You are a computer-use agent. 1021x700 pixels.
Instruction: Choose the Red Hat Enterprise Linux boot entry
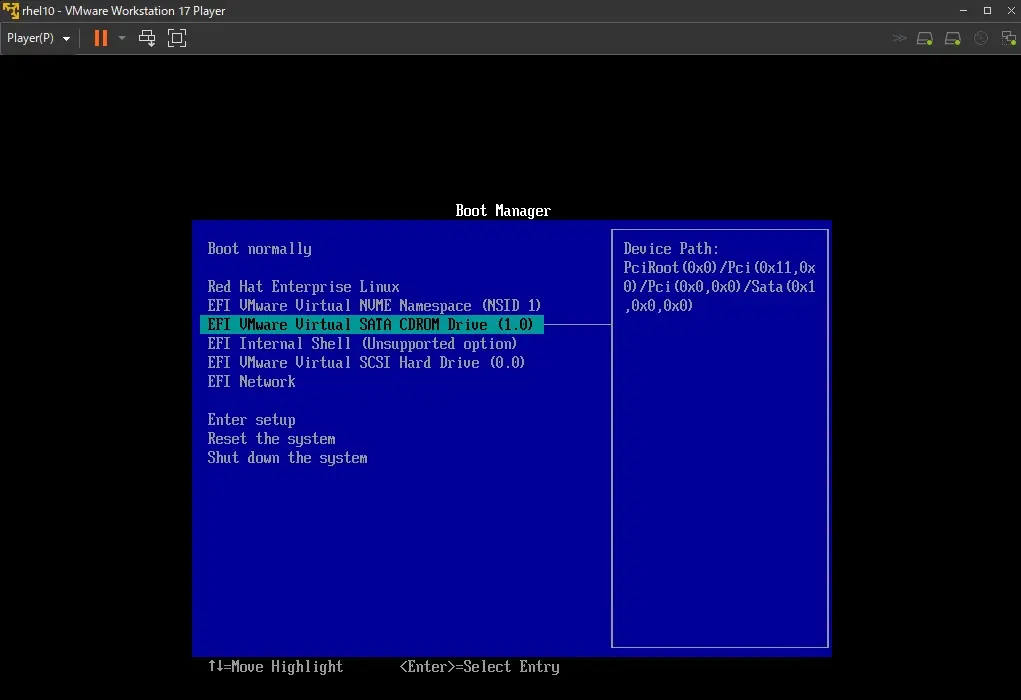tap(303, 286)
